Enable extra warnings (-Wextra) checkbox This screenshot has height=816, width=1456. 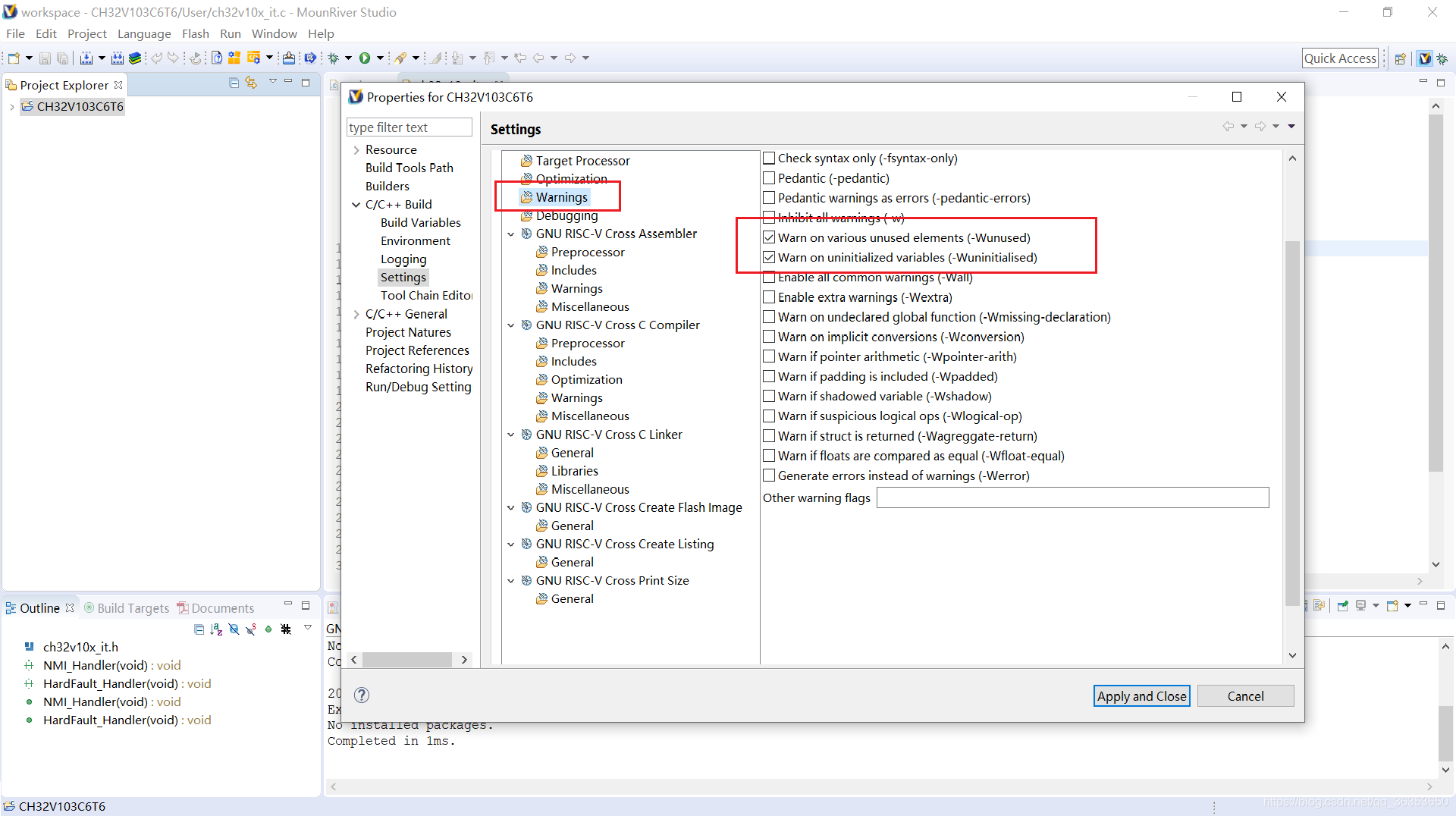769,297
